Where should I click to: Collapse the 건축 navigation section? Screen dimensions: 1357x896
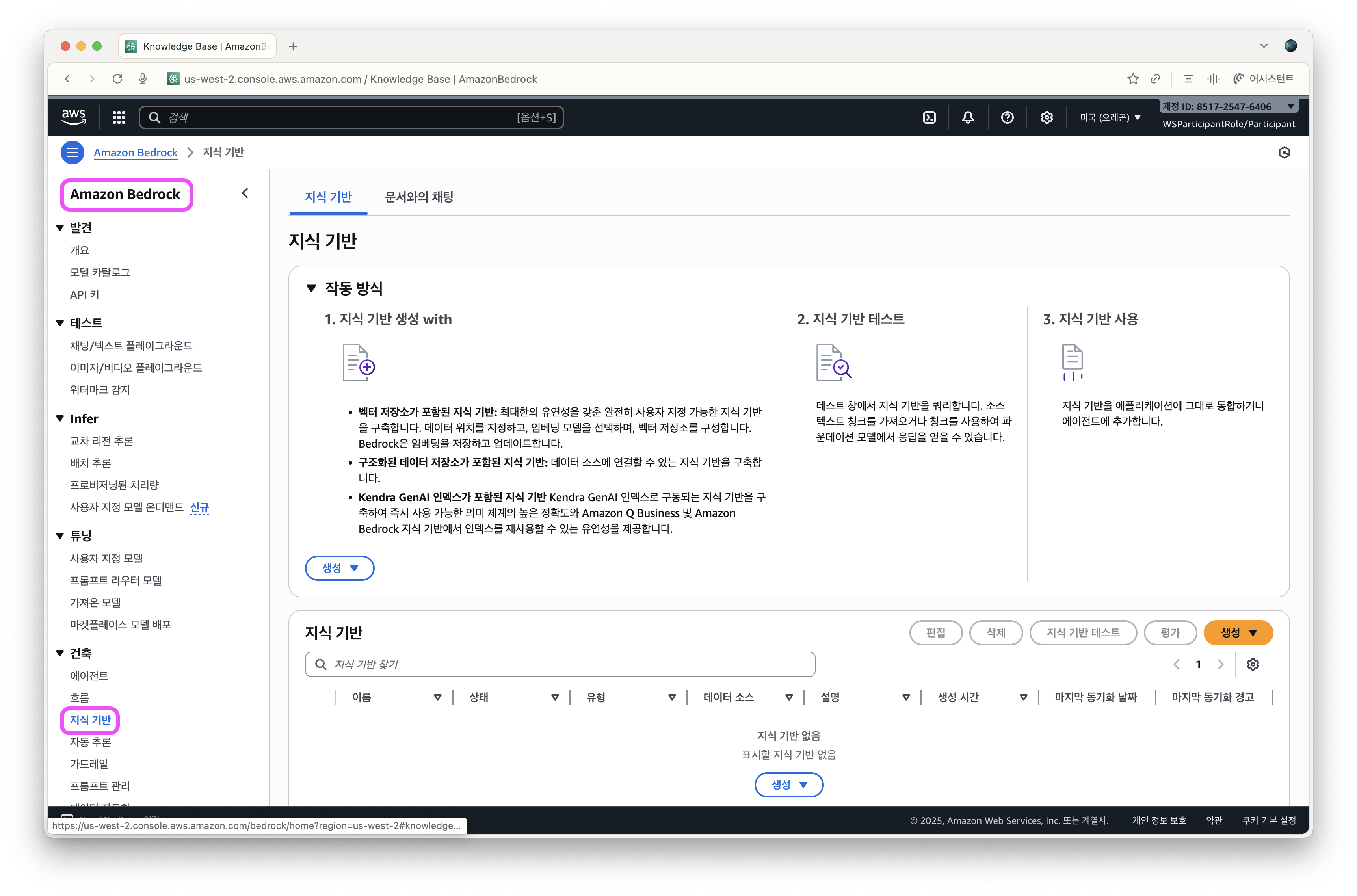60,653
